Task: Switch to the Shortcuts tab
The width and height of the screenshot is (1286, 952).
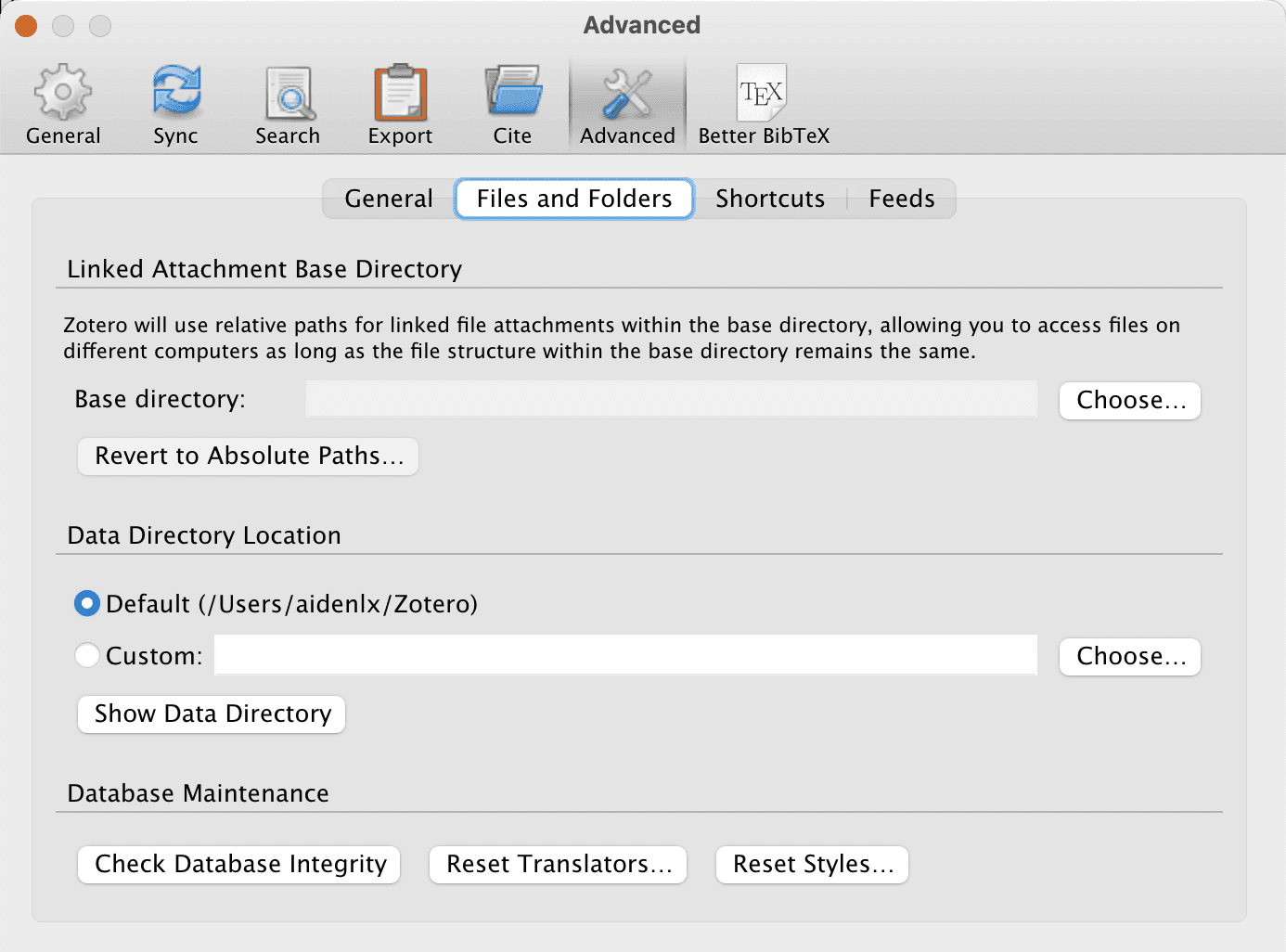Action: tap(770, 199)
